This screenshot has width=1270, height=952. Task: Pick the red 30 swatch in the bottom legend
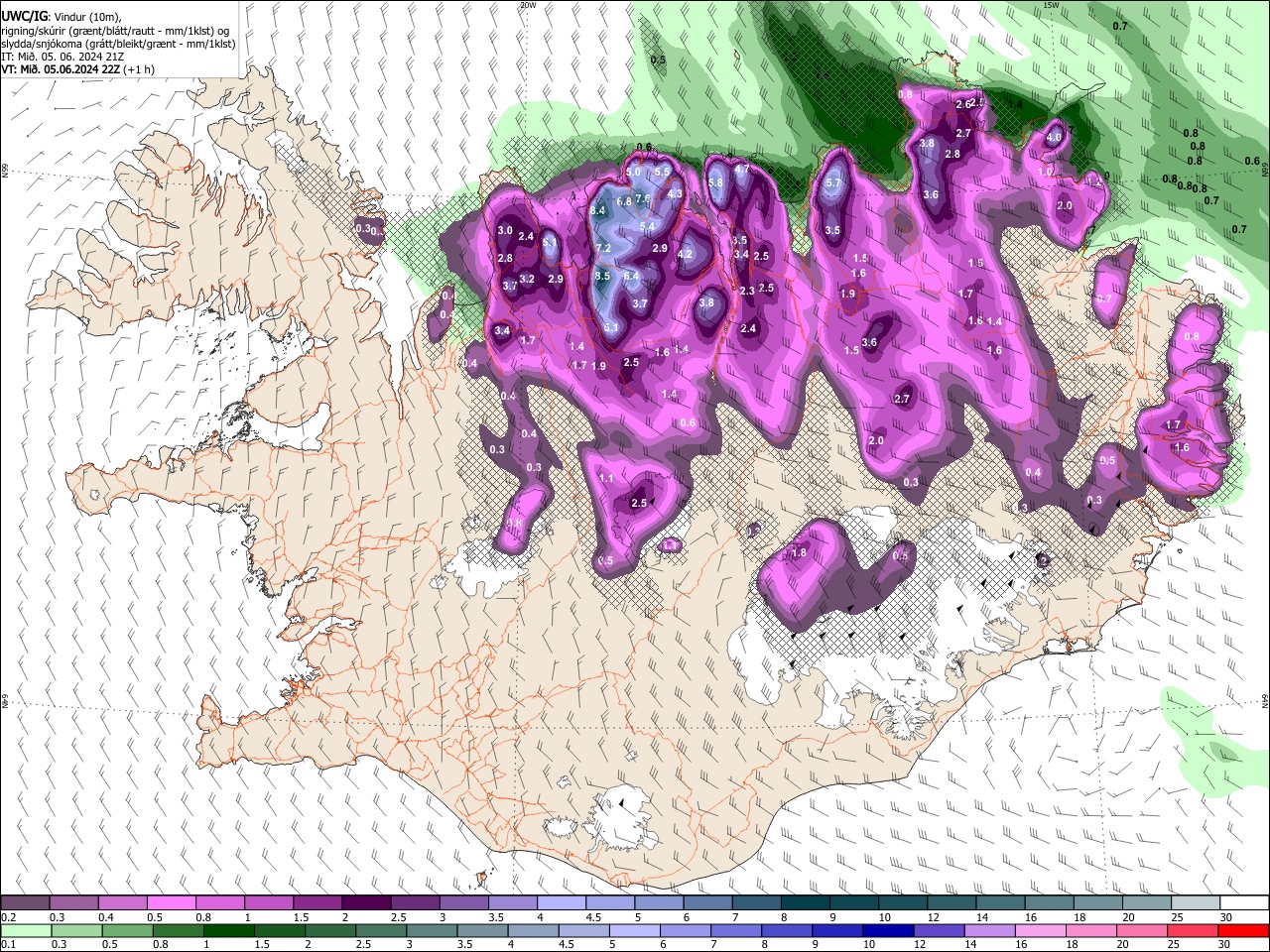click(x=1244, y=931)
